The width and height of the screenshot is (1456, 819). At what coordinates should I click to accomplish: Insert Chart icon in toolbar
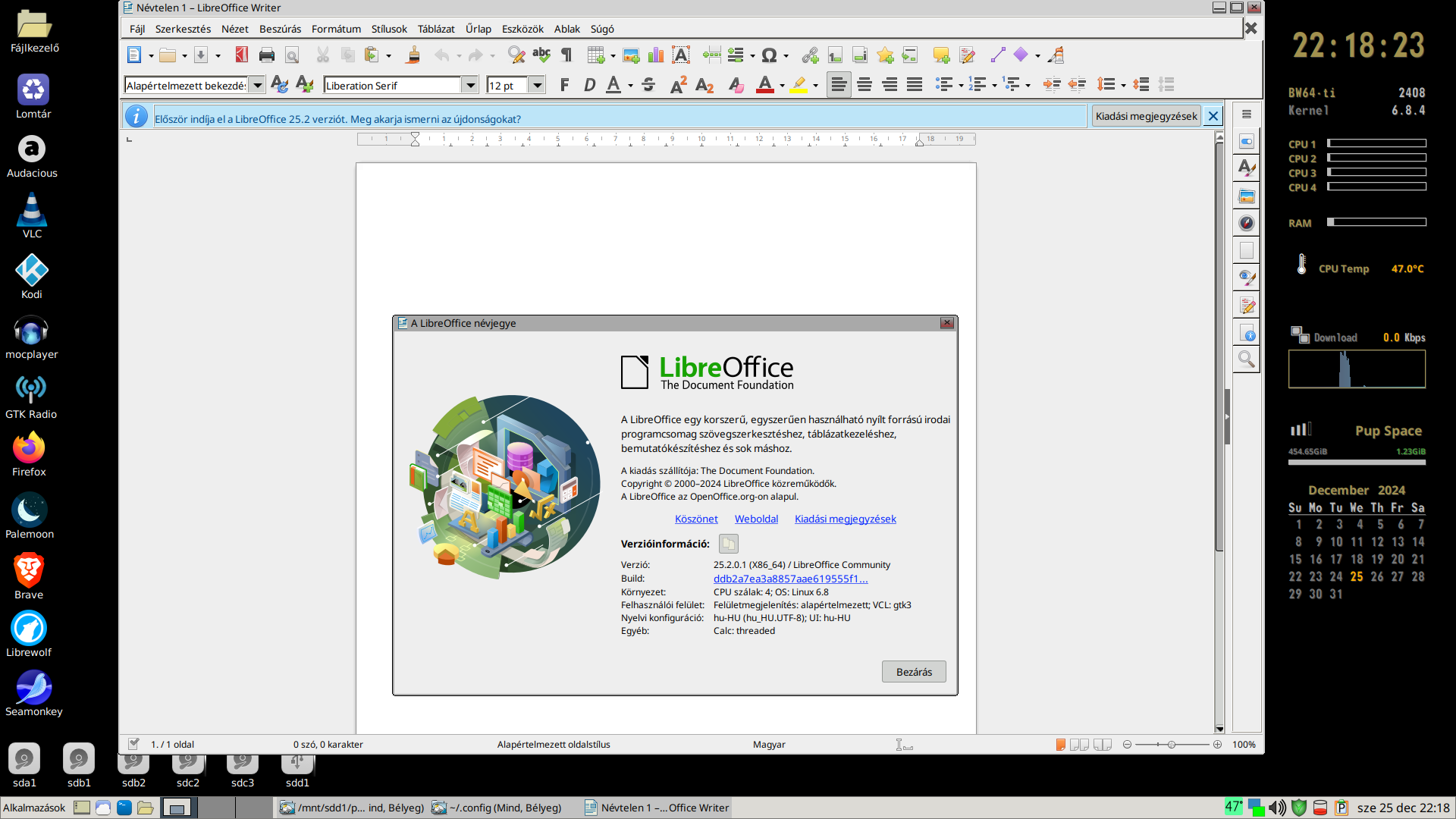(x=656, y=55)
